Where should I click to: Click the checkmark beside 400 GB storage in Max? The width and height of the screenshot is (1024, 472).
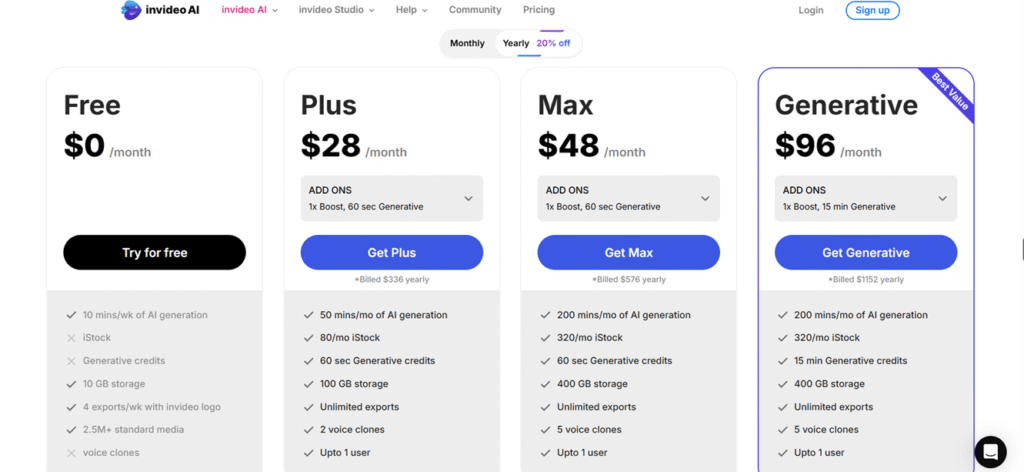coord(546,384)
